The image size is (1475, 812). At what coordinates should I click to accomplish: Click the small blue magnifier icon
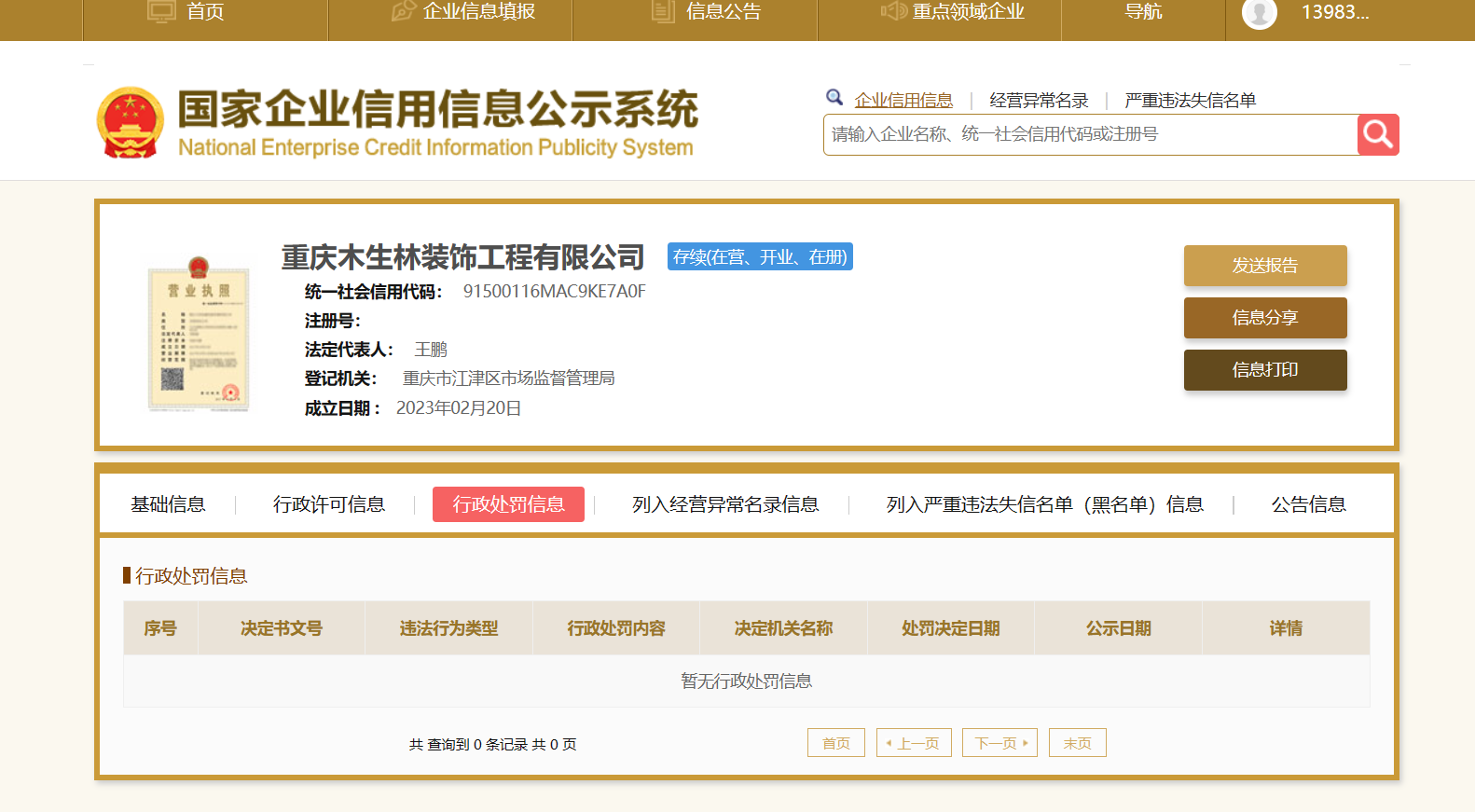coord(834,97)
